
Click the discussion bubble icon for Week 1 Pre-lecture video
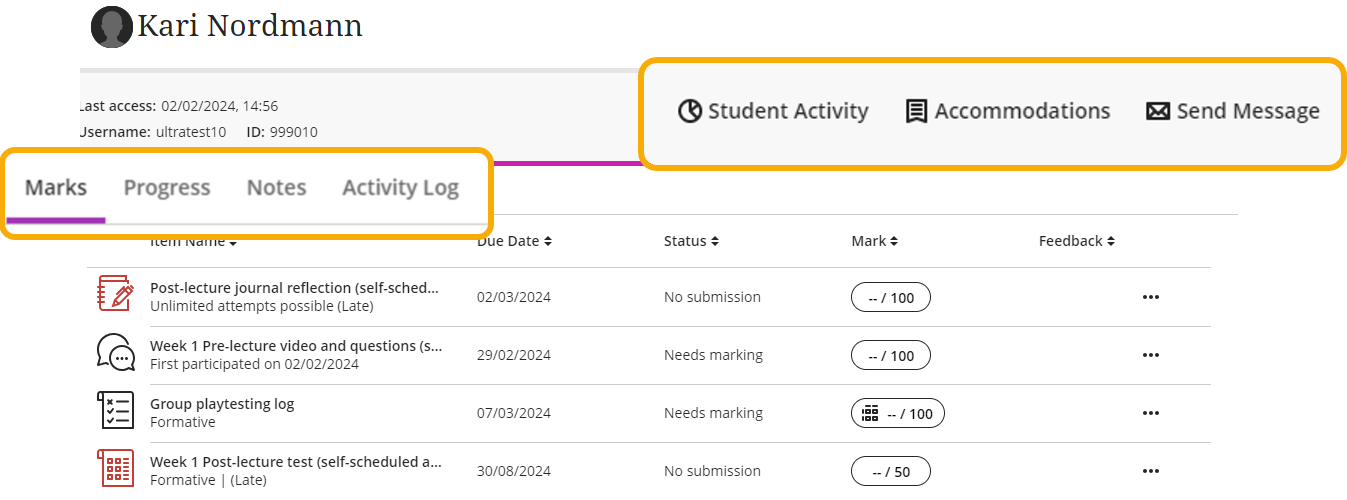point(115,353)
